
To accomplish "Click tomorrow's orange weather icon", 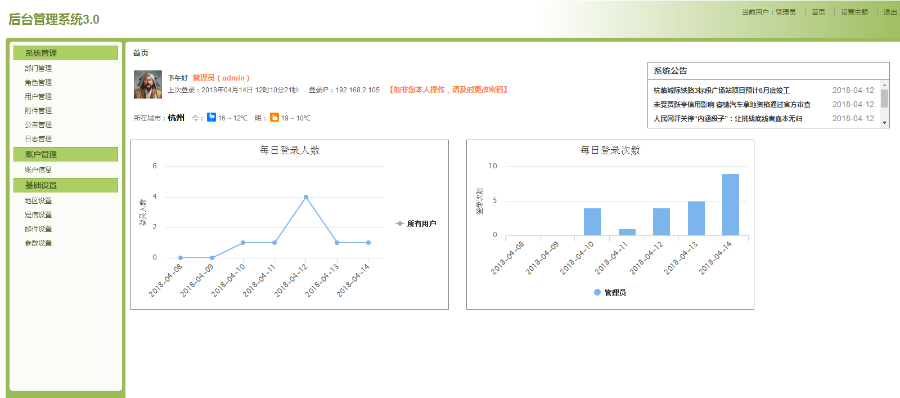I will tap(274, 117).
